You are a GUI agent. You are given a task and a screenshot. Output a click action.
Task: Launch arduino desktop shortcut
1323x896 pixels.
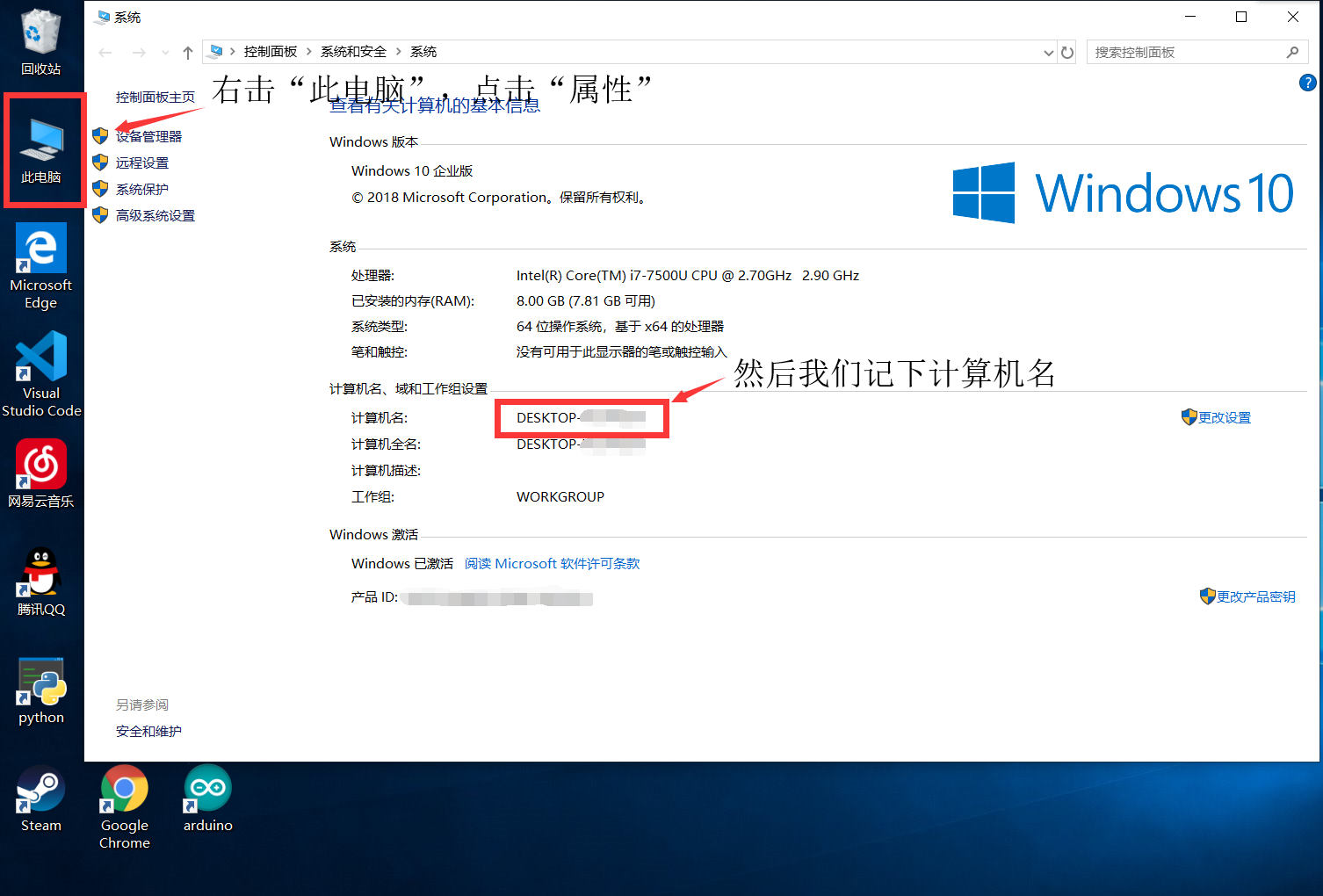click(208, 799)
